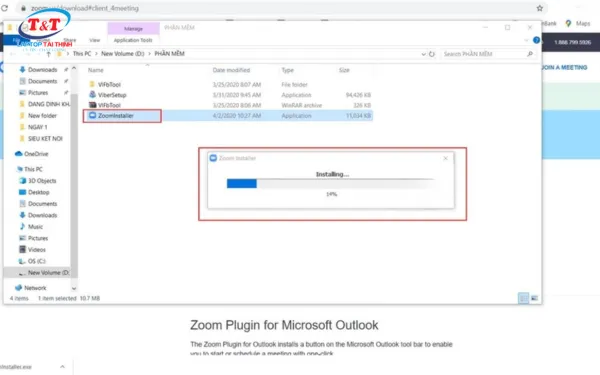Sort files by Name column

pos(96,70)
